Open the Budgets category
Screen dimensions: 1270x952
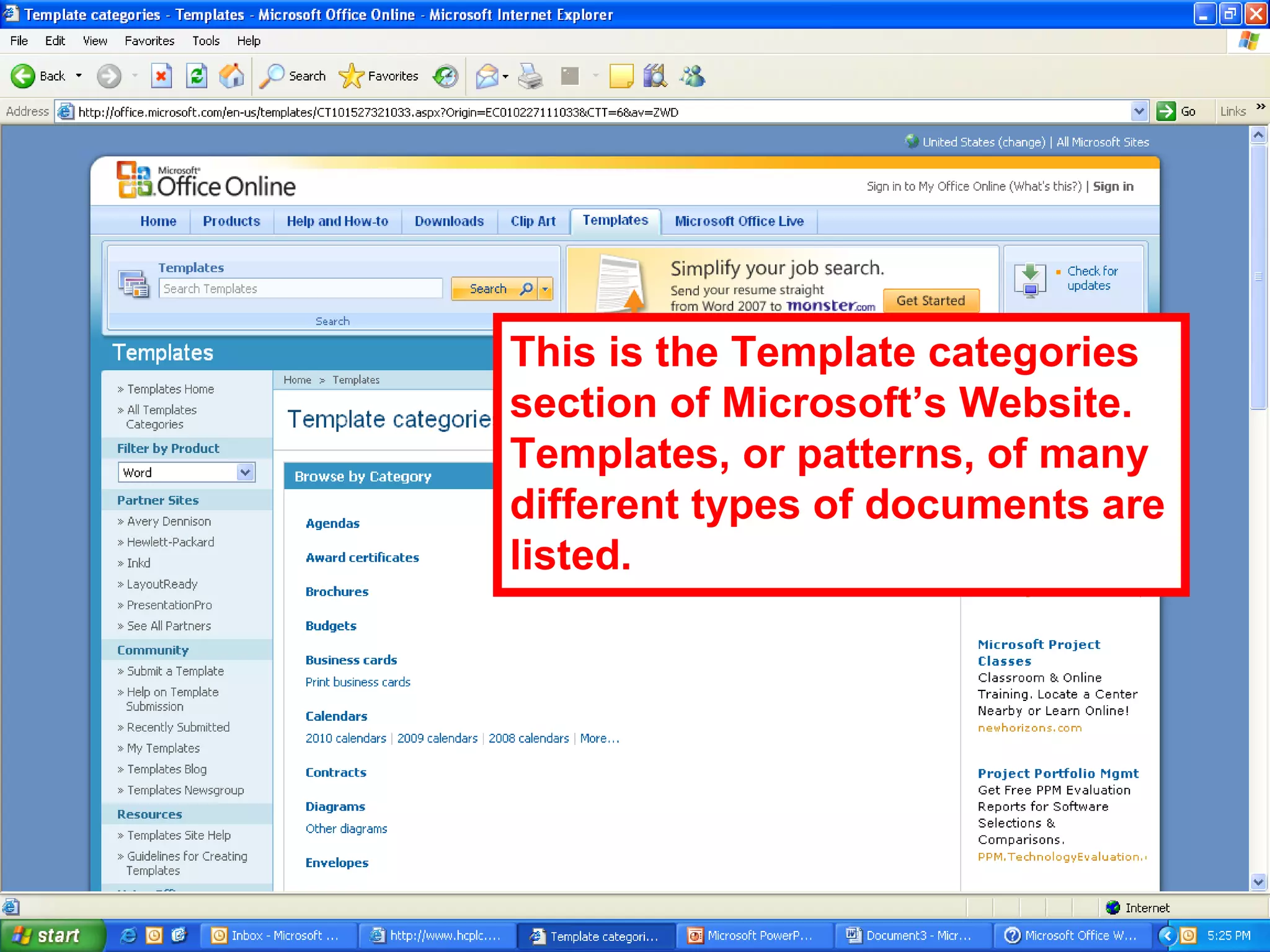tap(331, 626)
